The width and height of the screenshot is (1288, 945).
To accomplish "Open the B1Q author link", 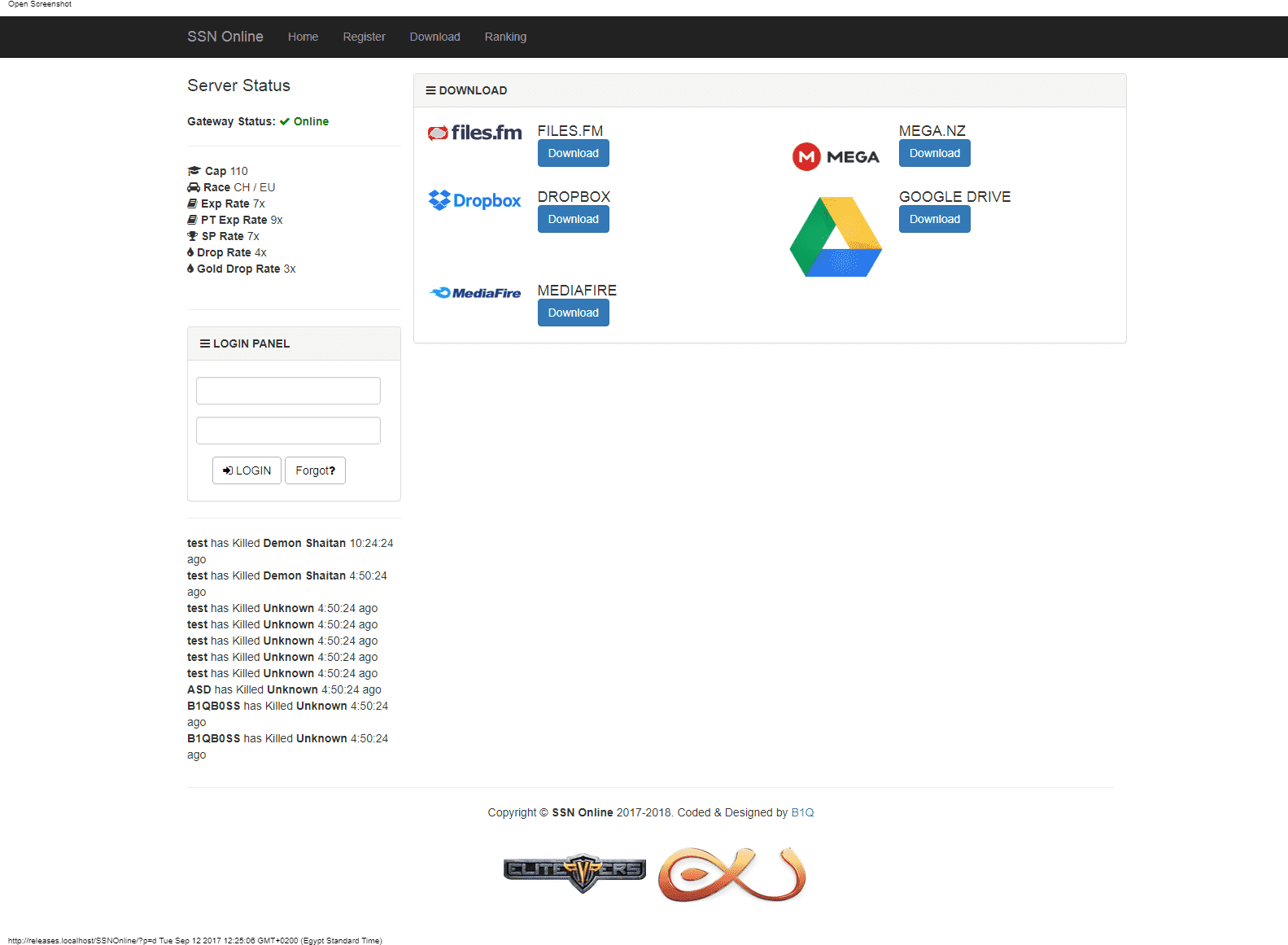I will coord(802,812).
